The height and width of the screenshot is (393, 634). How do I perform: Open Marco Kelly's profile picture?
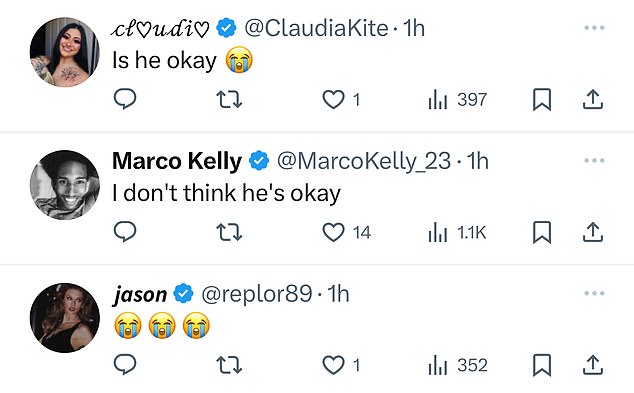pyautogui.click(x=65, y=185)
